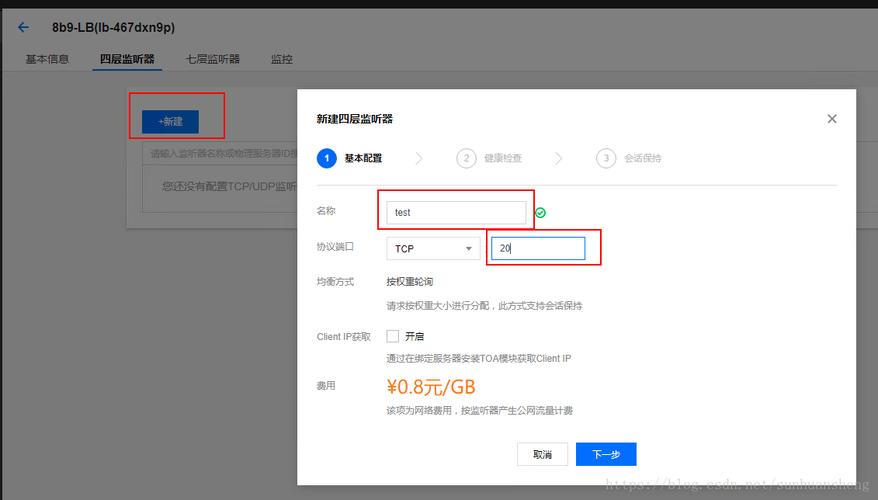The width and height of the screenshot is (878, 500).
Task: Click the 8b9-LB(lb-467dxn9p) title
Action: (x=113, y=27)
